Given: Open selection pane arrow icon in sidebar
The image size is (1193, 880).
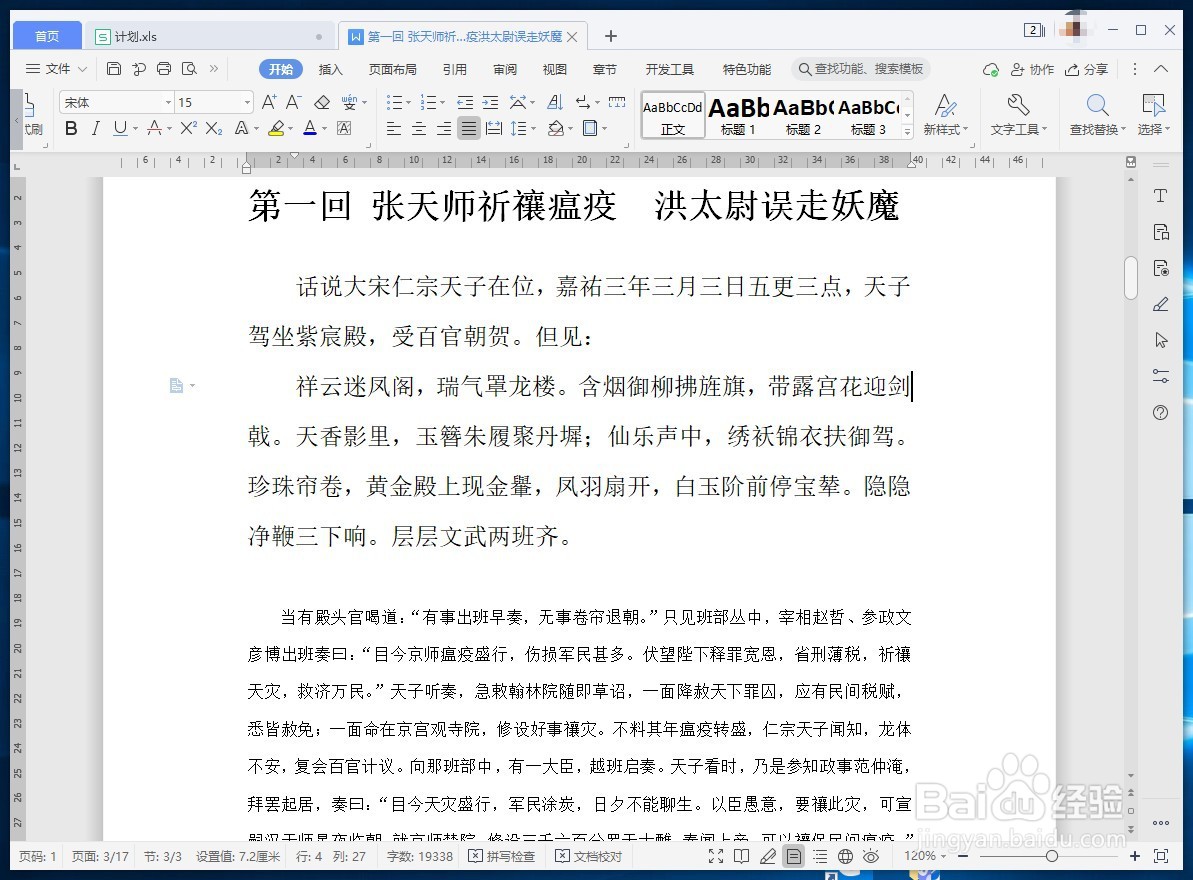Looking at the screenshot, I should click(1160, 340).
